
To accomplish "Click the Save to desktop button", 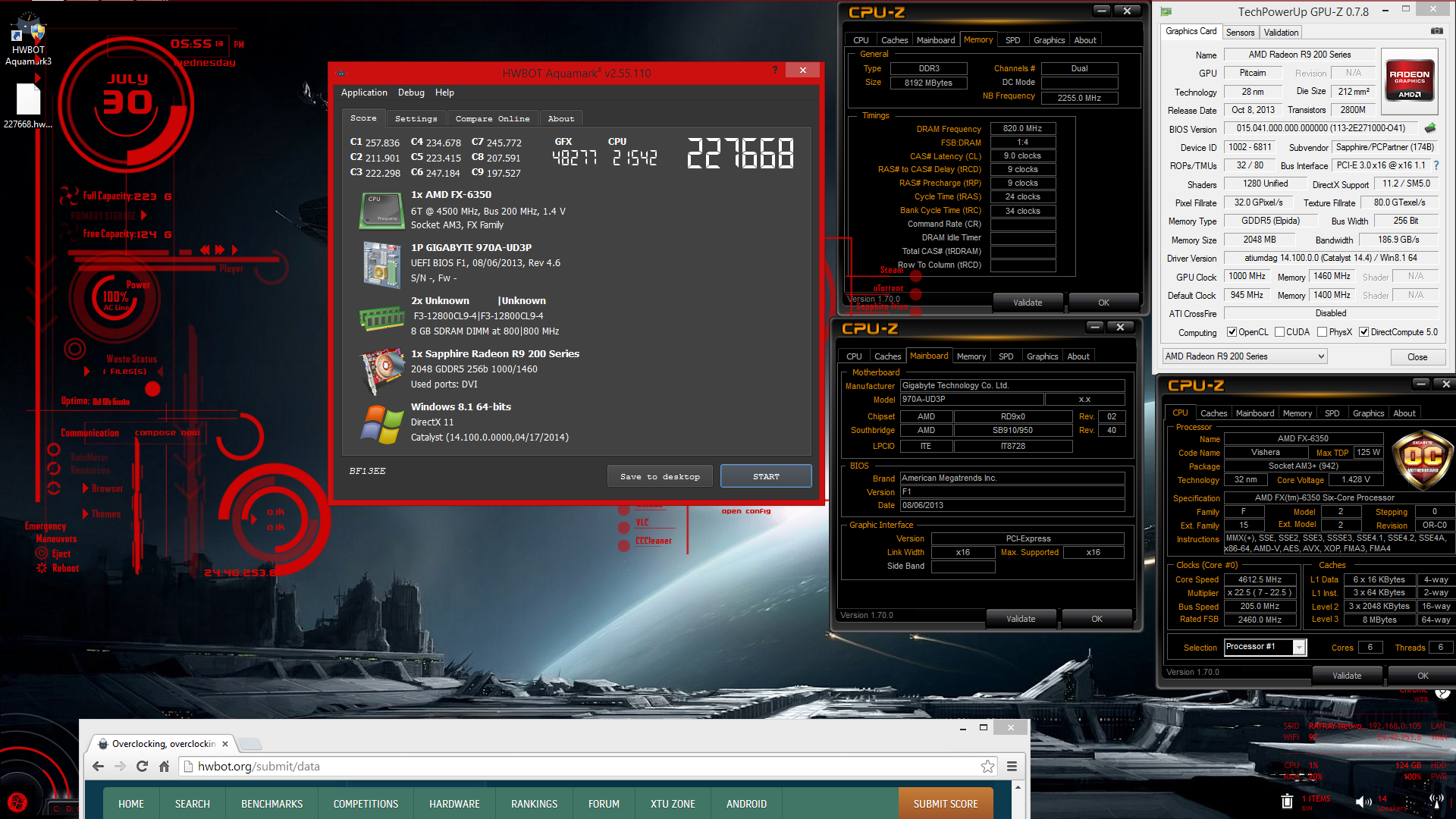I will pos(660,476).
